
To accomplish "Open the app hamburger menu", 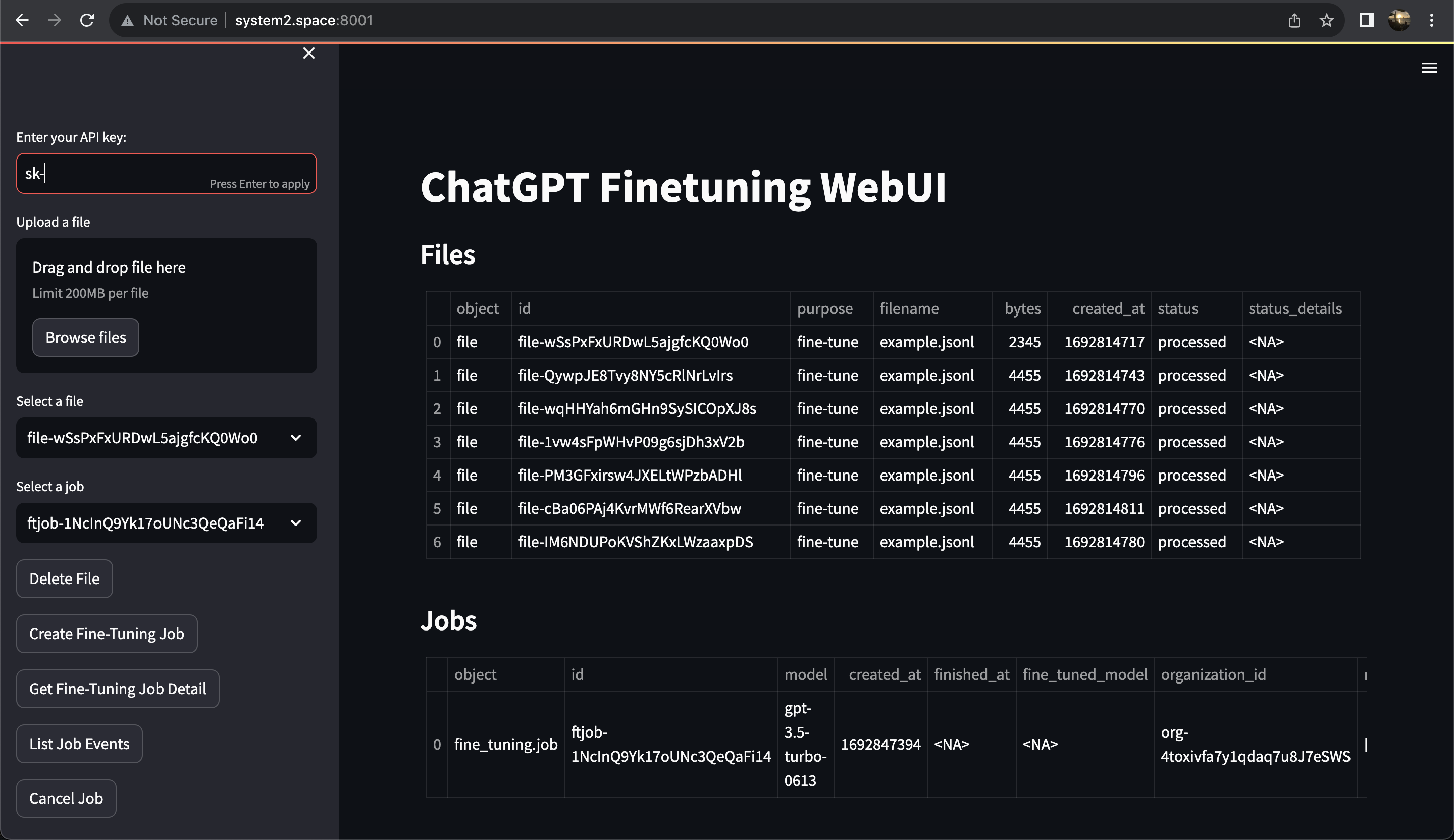I will tap(1430, 68).
